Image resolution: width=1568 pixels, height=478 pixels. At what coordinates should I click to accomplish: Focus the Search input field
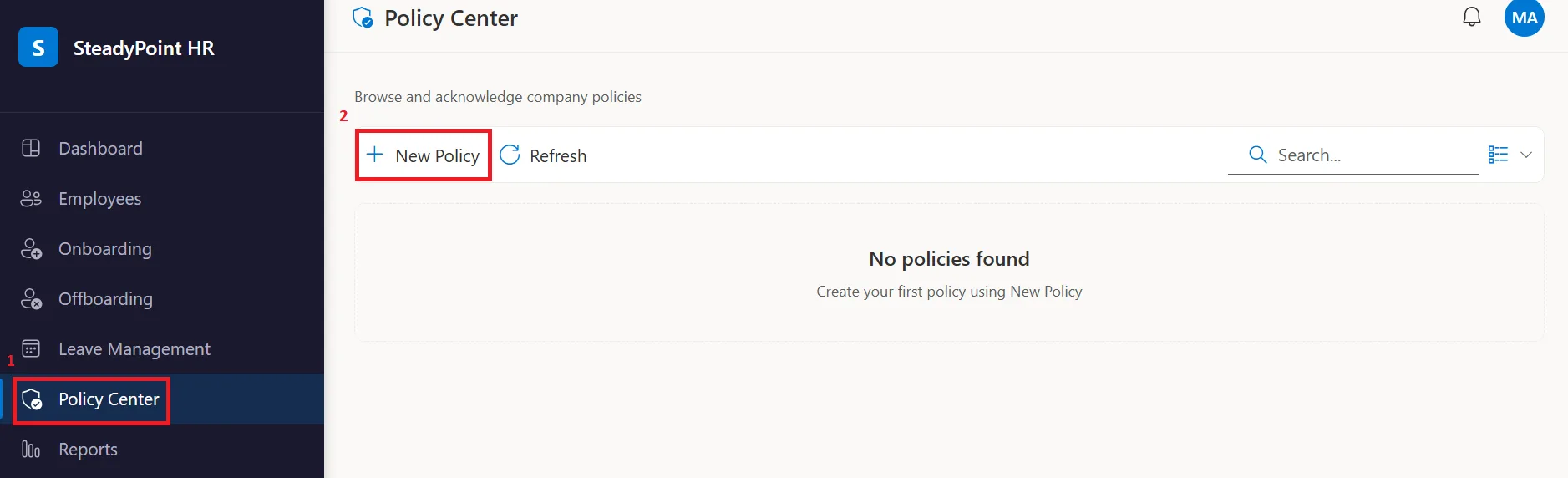1353,155
